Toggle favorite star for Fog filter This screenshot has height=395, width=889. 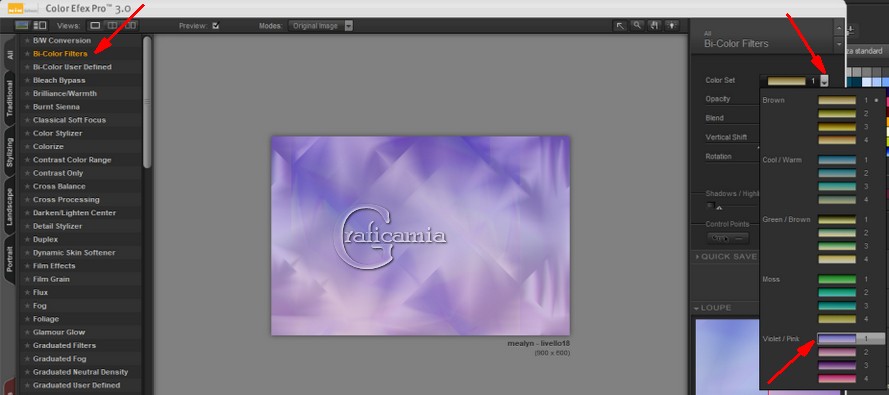27,306
